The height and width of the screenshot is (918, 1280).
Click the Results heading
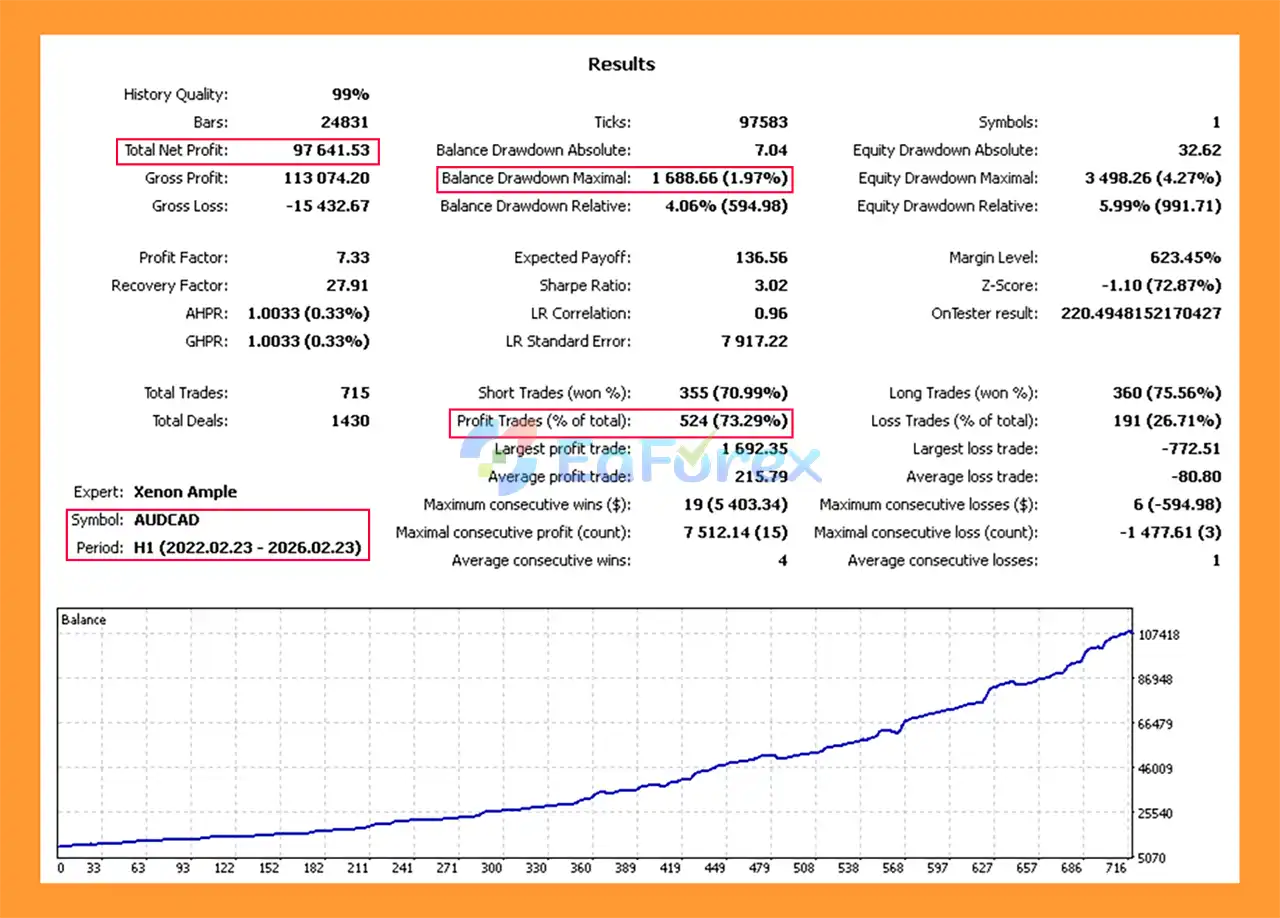621,64
